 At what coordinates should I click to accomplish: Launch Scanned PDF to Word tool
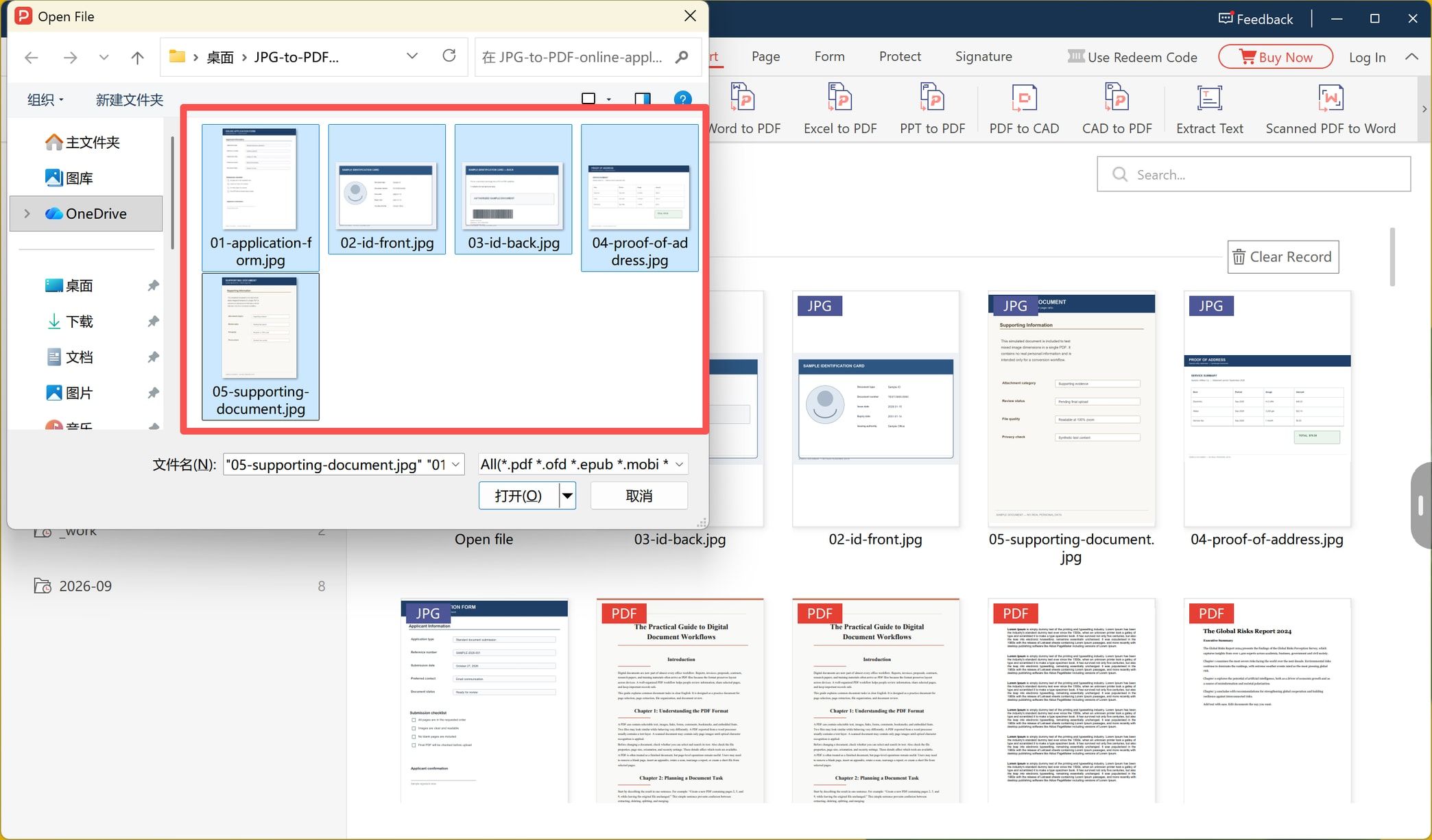[x=1330, y=108]
